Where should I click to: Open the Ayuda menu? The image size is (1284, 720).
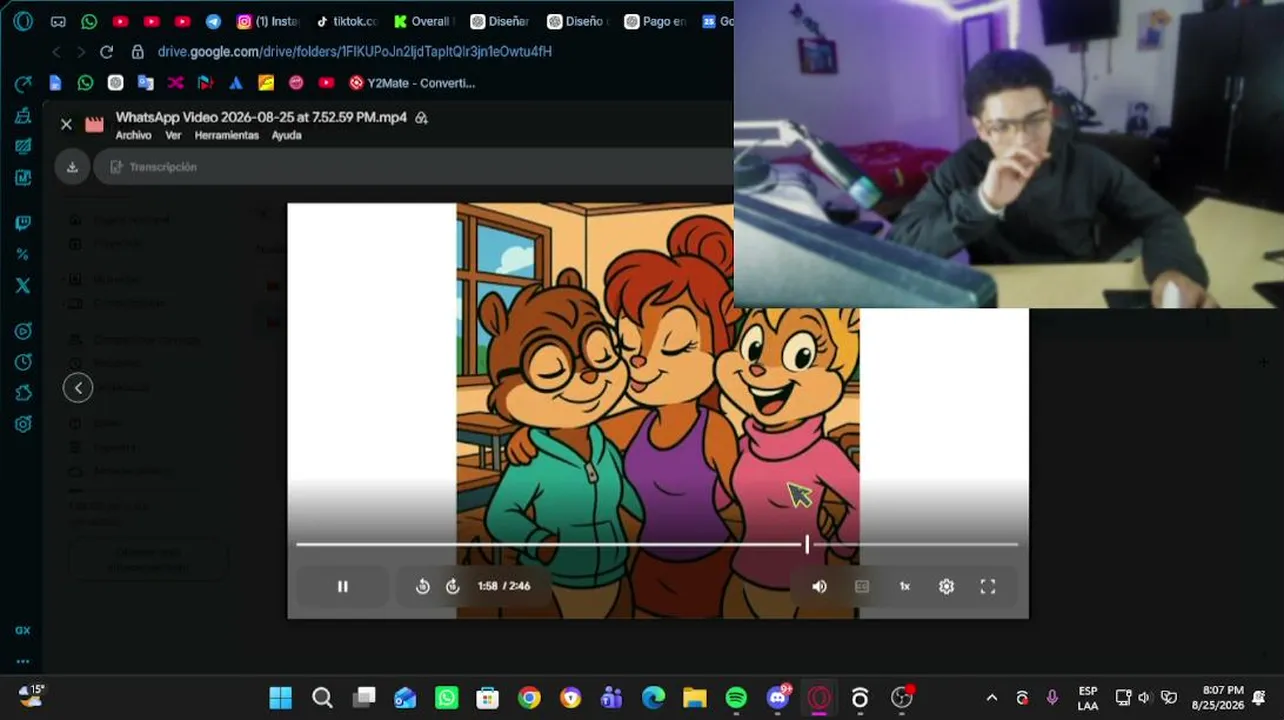pos(286,135)
